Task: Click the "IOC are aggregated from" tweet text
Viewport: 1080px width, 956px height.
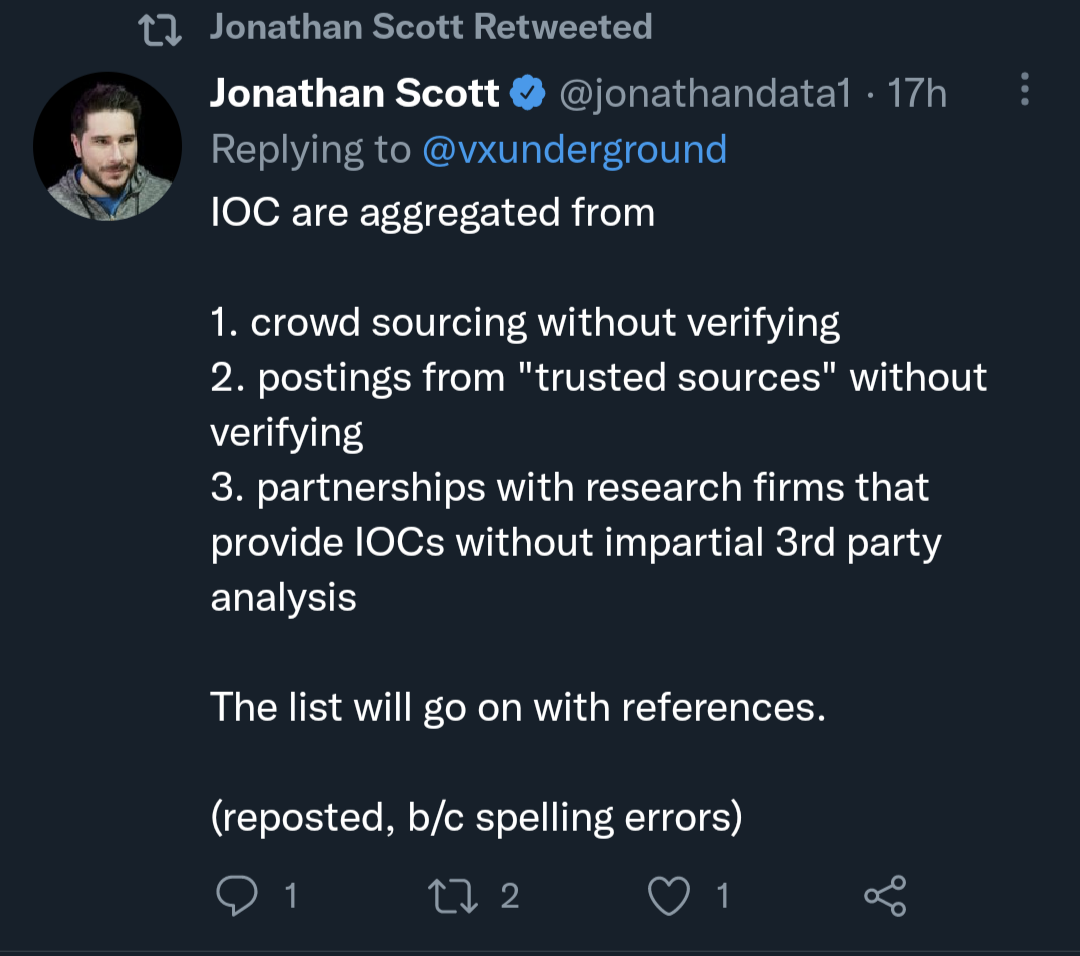Action: 432,212
